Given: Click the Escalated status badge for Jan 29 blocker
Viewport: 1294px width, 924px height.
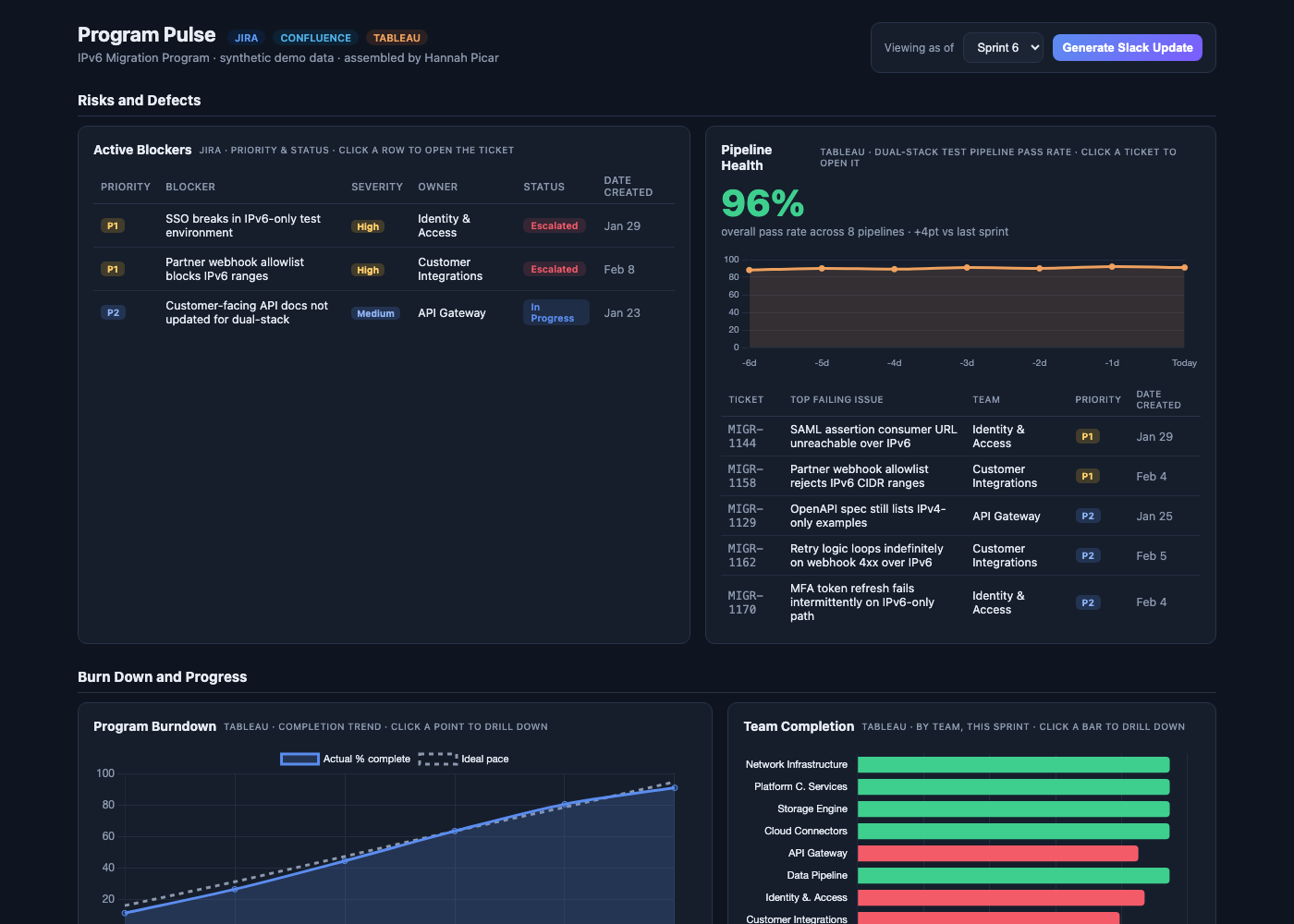Looking at the screenshot, I should [554, 225].
